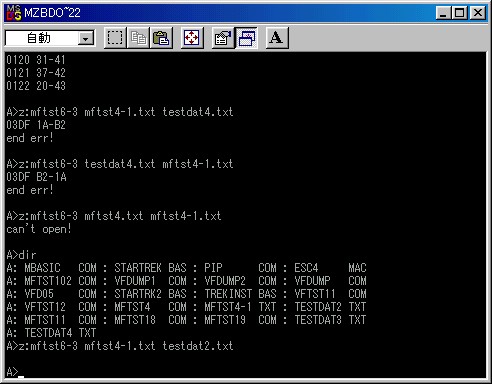This screenshot has height=384, width=492.
Task: Click the 0121 37-42 output line
Action: (x=36, y=73)
